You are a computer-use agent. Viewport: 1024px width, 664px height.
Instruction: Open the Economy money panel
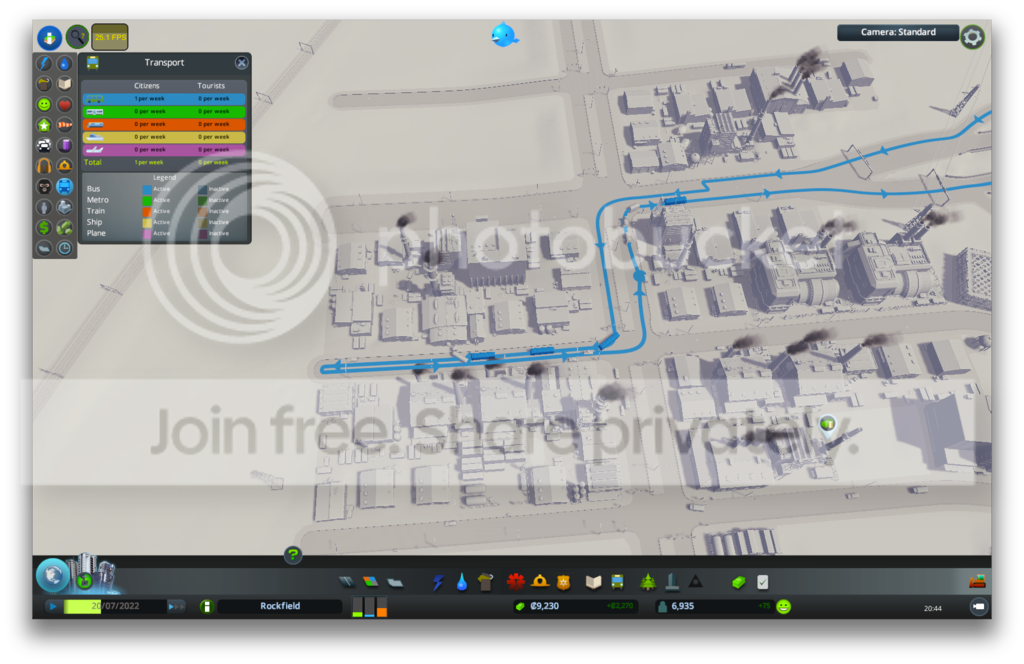click(739, 582)
